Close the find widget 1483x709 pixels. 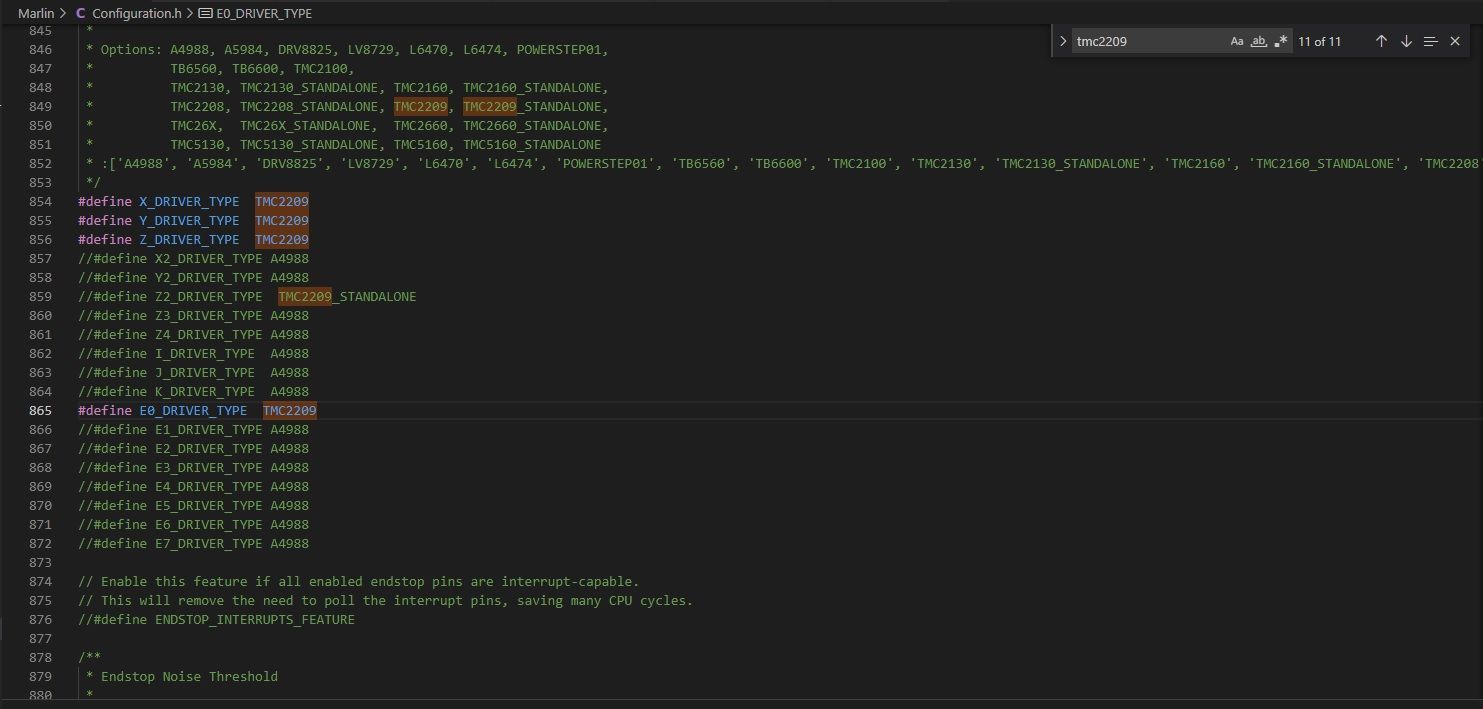point(1455,41)
